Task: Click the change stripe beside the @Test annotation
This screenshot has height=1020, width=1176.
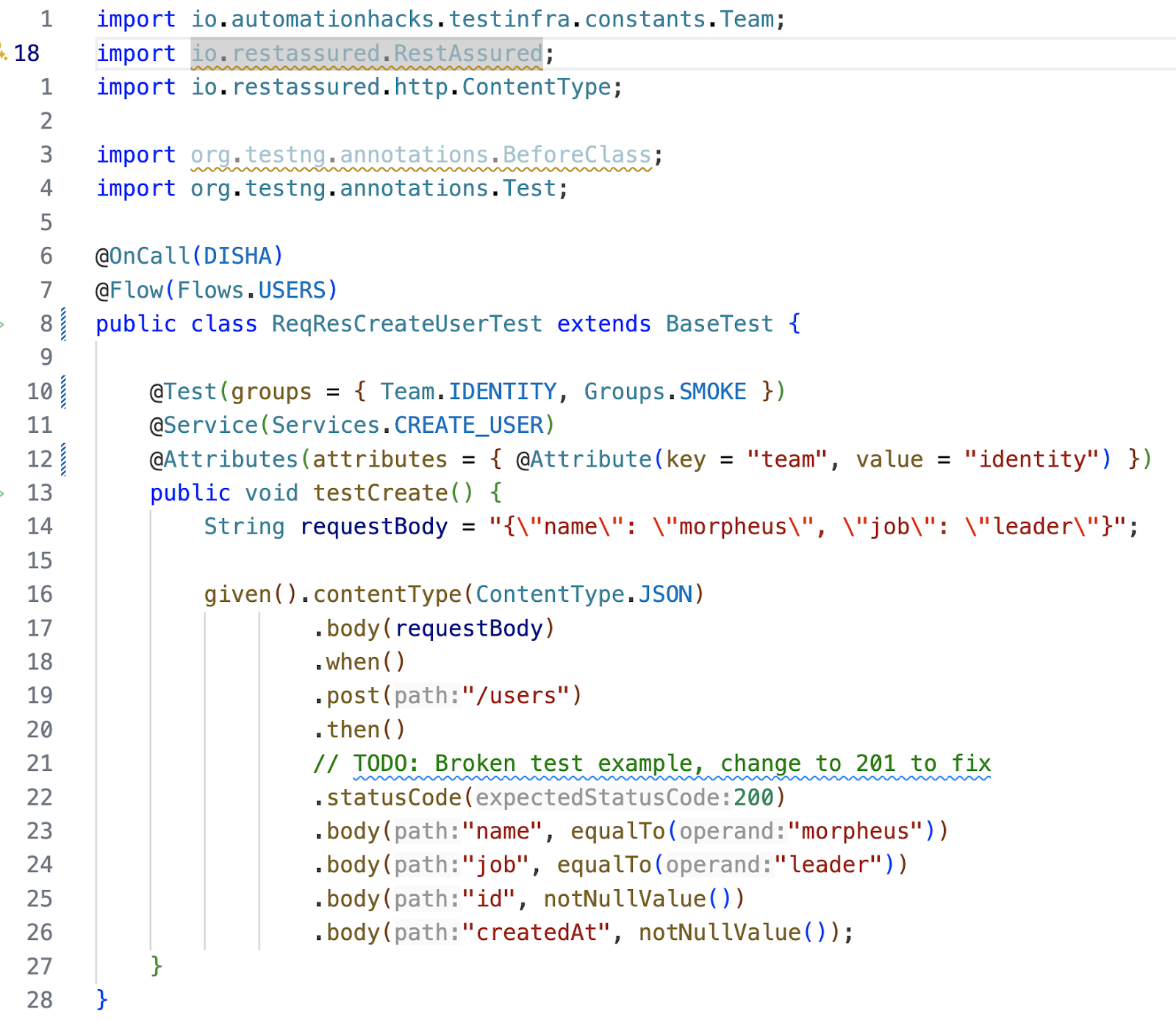Action: 63,390
